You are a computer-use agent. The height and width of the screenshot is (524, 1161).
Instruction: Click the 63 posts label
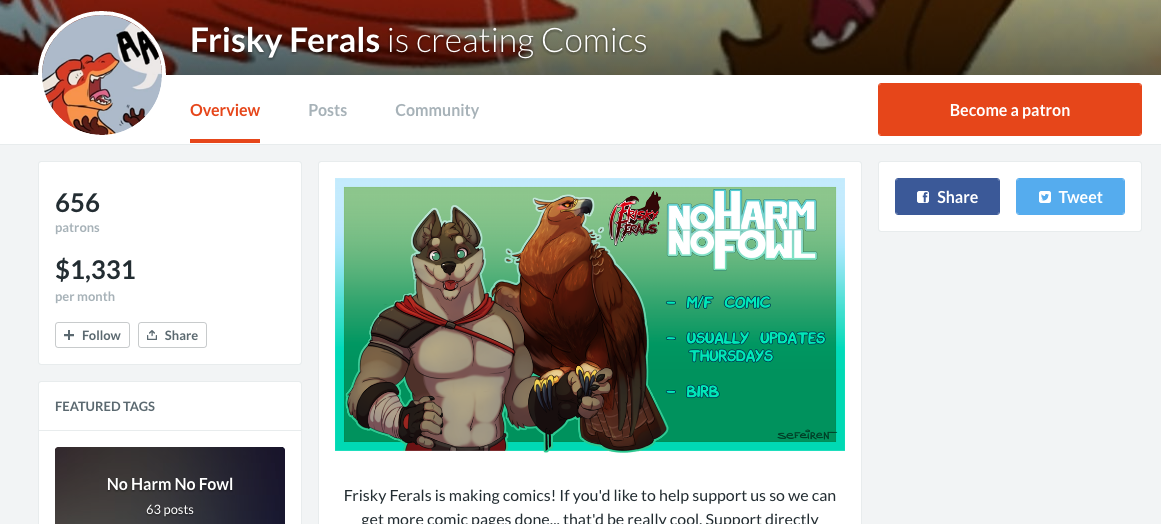pyautogui.click(x=170, y=509)
